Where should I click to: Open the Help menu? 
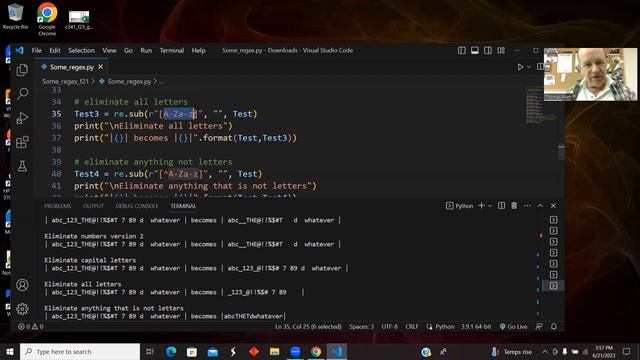(198, 50)
